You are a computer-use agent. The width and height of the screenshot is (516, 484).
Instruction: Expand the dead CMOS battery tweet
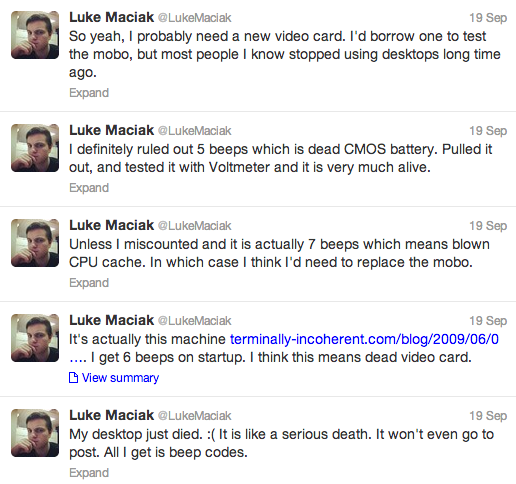[89, 188]
